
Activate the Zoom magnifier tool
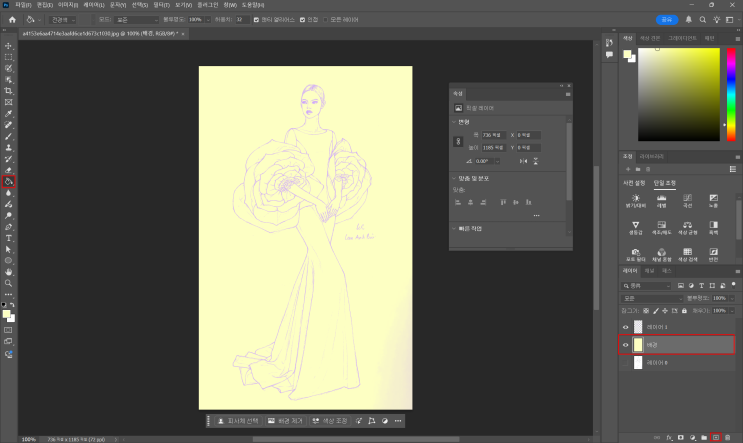9,283
